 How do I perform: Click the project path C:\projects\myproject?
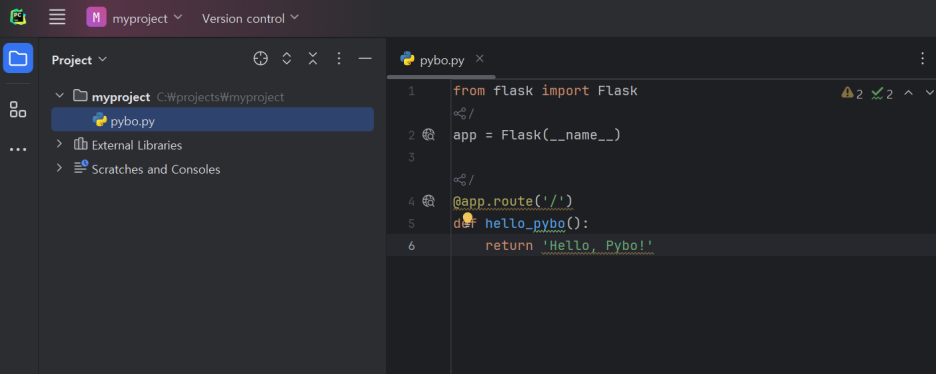pos(220,97)
